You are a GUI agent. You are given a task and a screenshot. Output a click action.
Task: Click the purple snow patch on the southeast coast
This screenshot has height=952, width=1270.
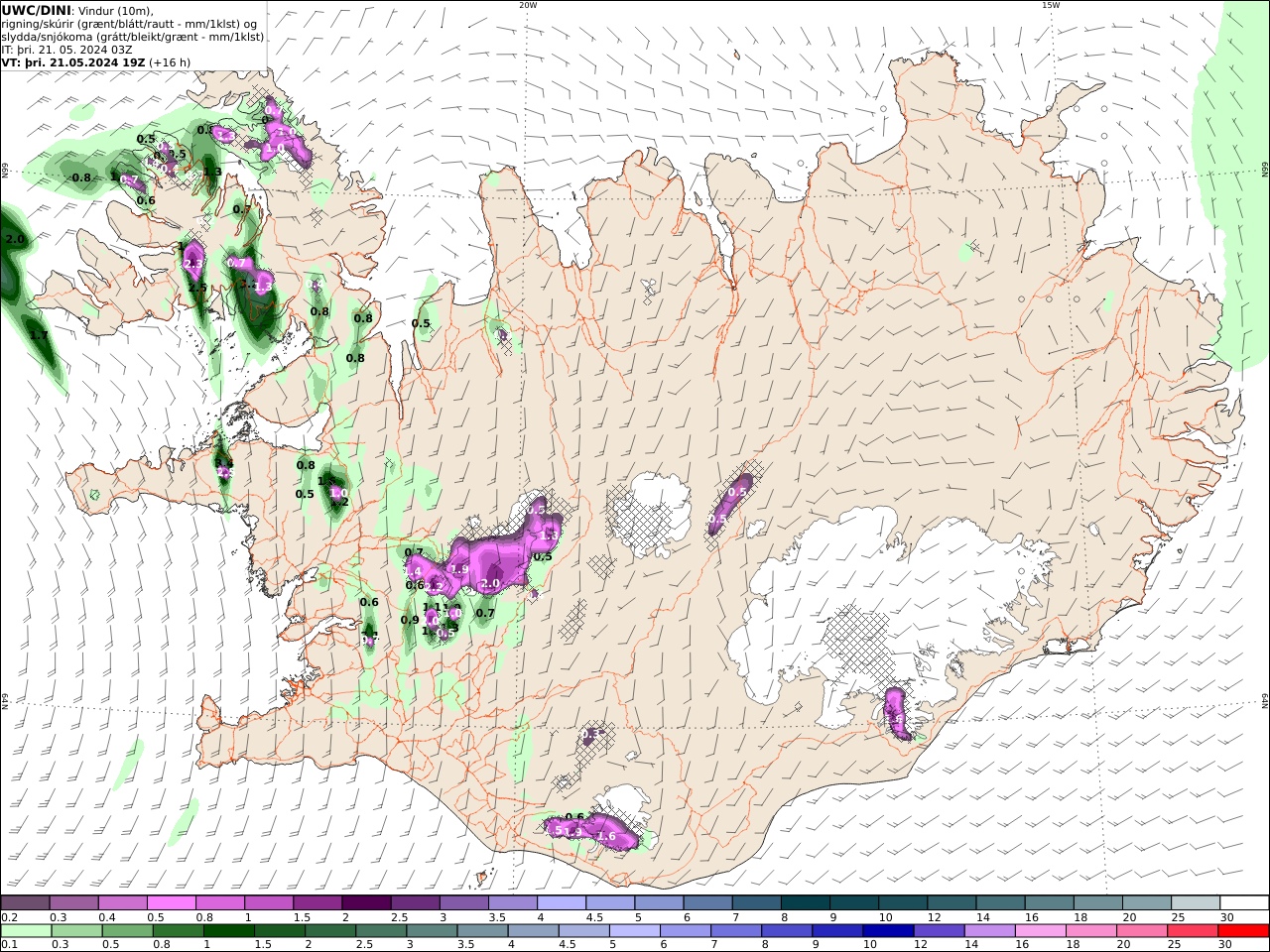tap(898, 714)
